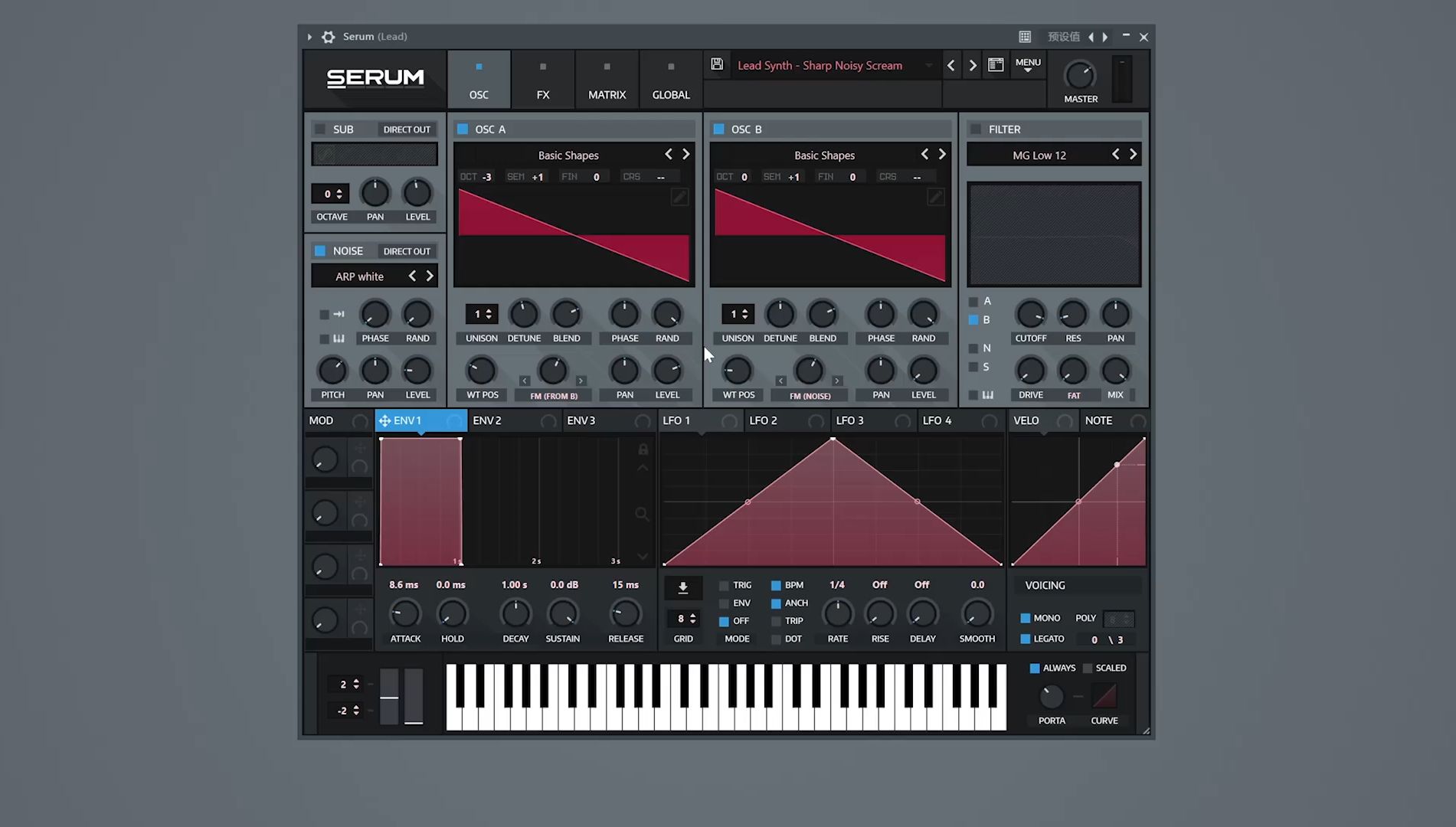The width and height of the screenshot is (1456, 827).
Task: Open FL Studio preset grid icon
Action: 1025,37
